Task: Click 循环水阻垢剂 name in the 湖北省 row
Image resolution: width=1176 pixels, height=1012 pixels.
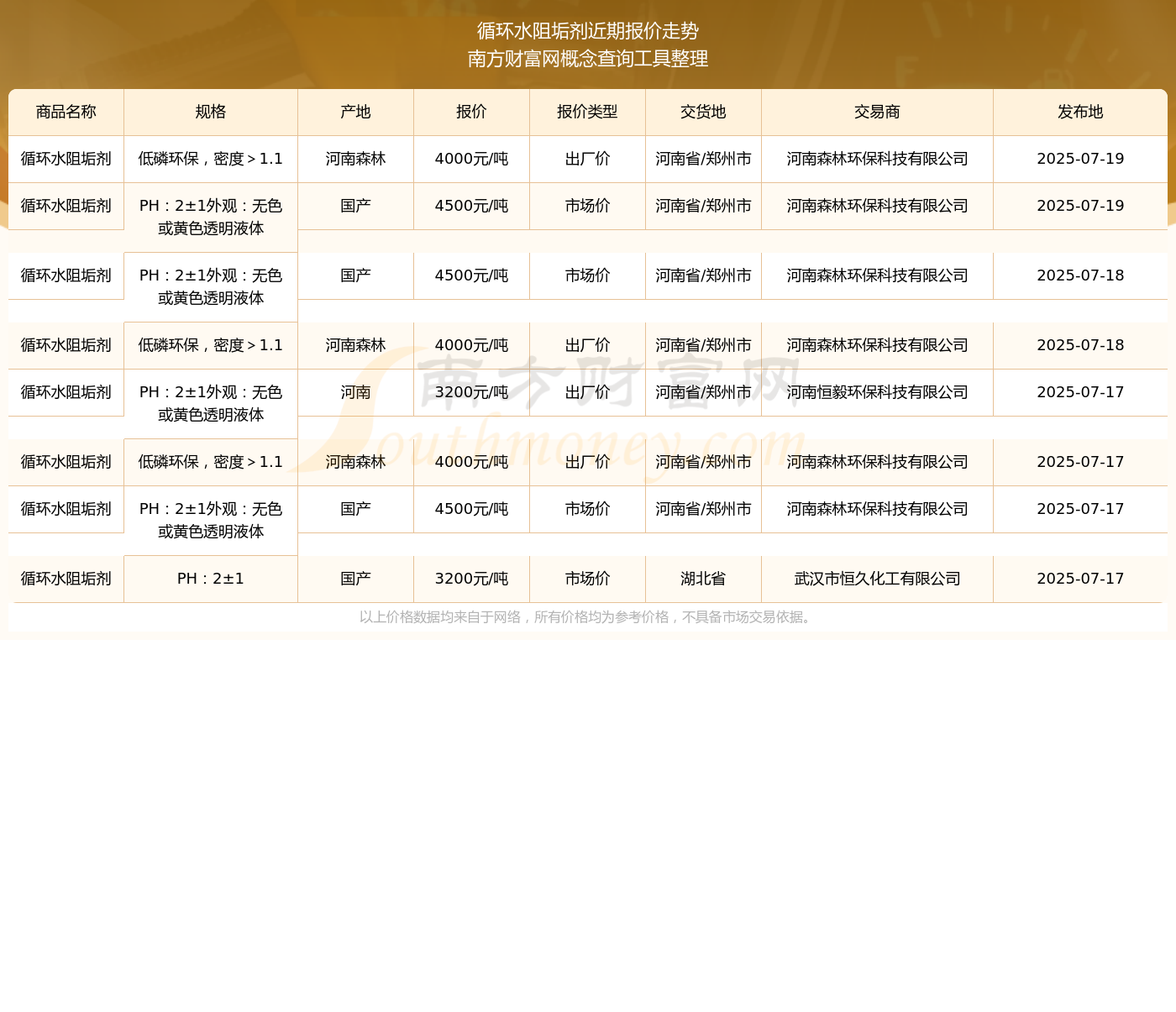Action: pos(66,579)
